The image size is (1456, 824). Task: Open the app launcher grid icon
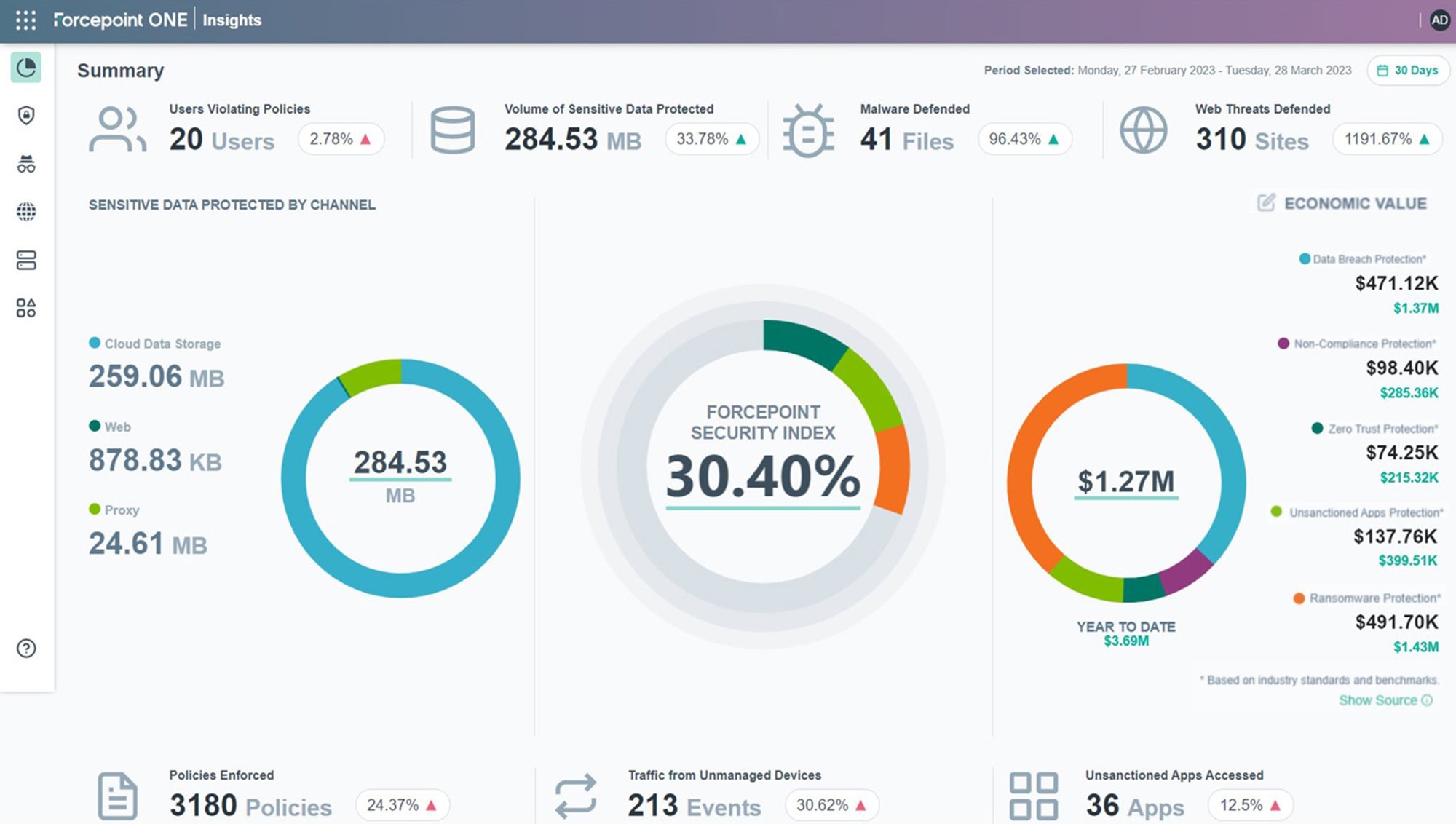pos(25,20)
